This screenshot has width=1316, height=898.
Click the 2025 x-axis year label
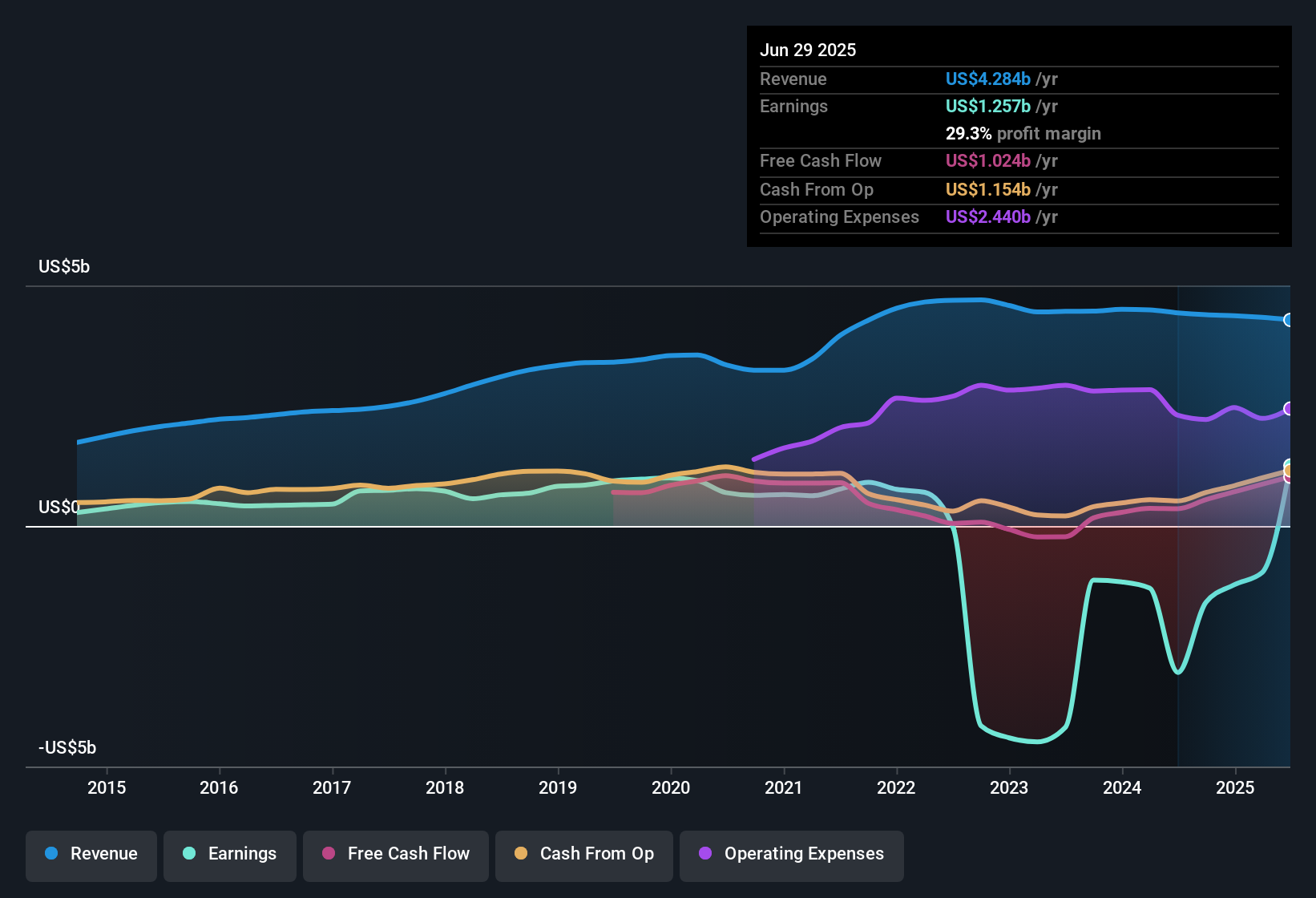coord(1235,787)
